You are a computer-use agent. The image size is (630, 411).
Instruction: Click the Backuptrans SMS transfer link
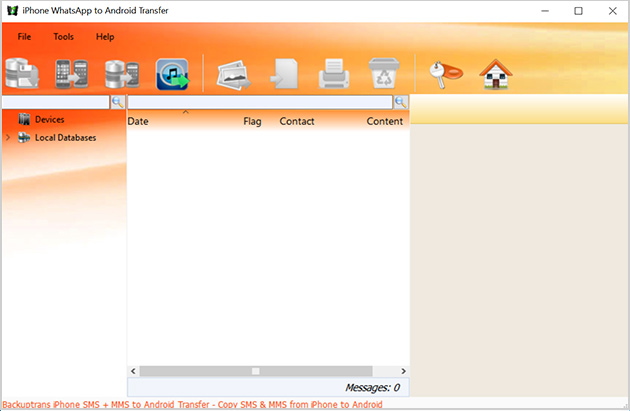pyautogui.click(x=192, y=405)
